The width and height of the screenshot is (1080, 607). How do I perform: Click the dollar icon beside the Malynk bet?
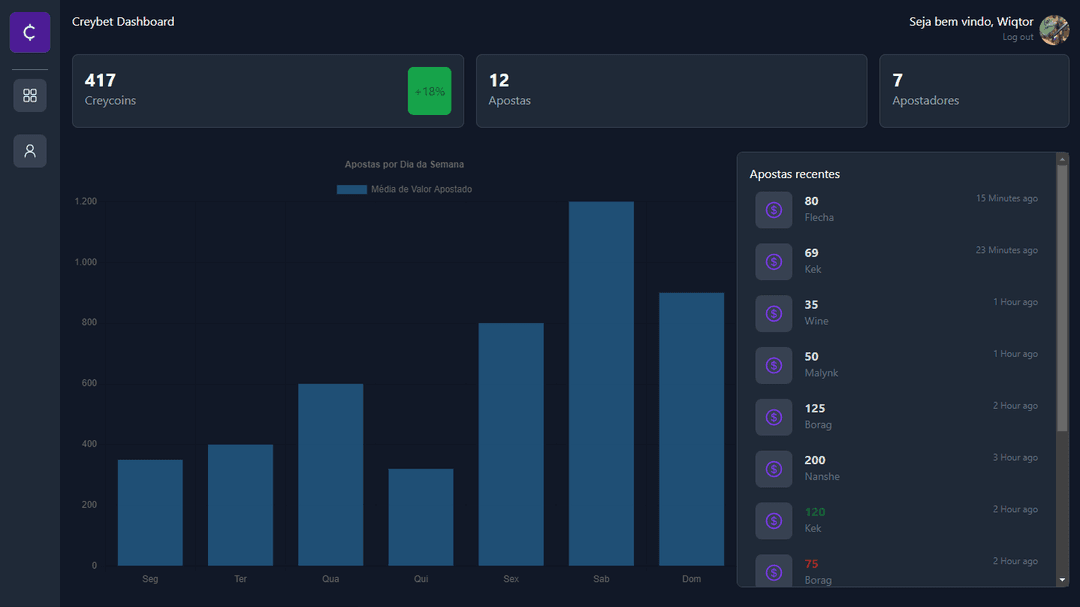pos(773,365)
